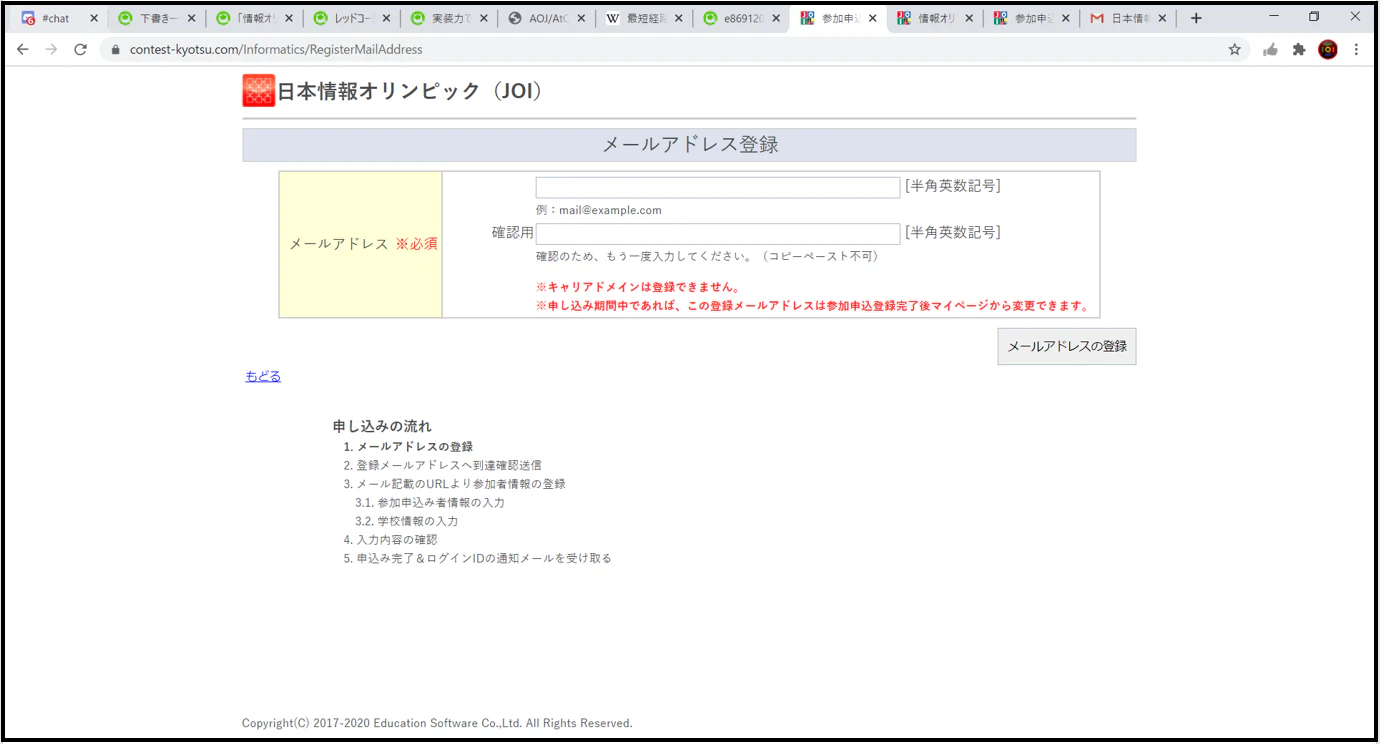Screen dimensions: 1380x744
Task: Click the step '3.1. 参加申込み者情報の入力'
Action: tap(430, 502)
